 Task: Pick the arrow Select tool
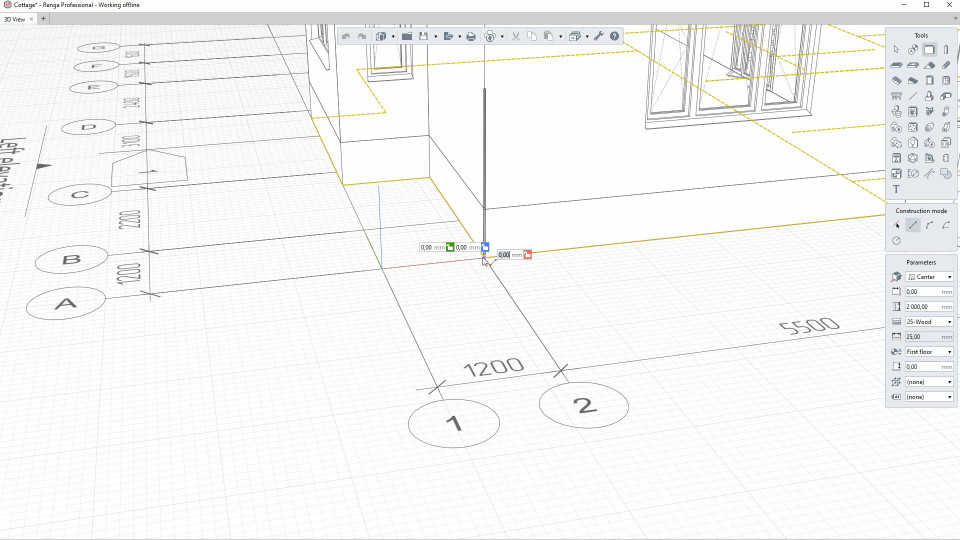[896, 49]
